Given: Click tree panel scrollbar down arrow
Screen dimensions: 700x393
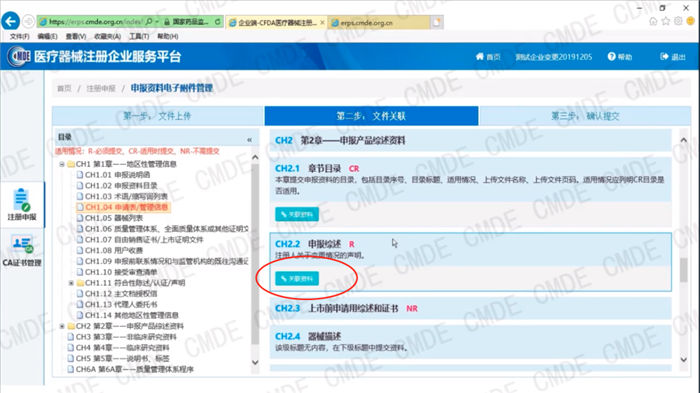Looking at the screenshot, I should [x=255, y=362].
